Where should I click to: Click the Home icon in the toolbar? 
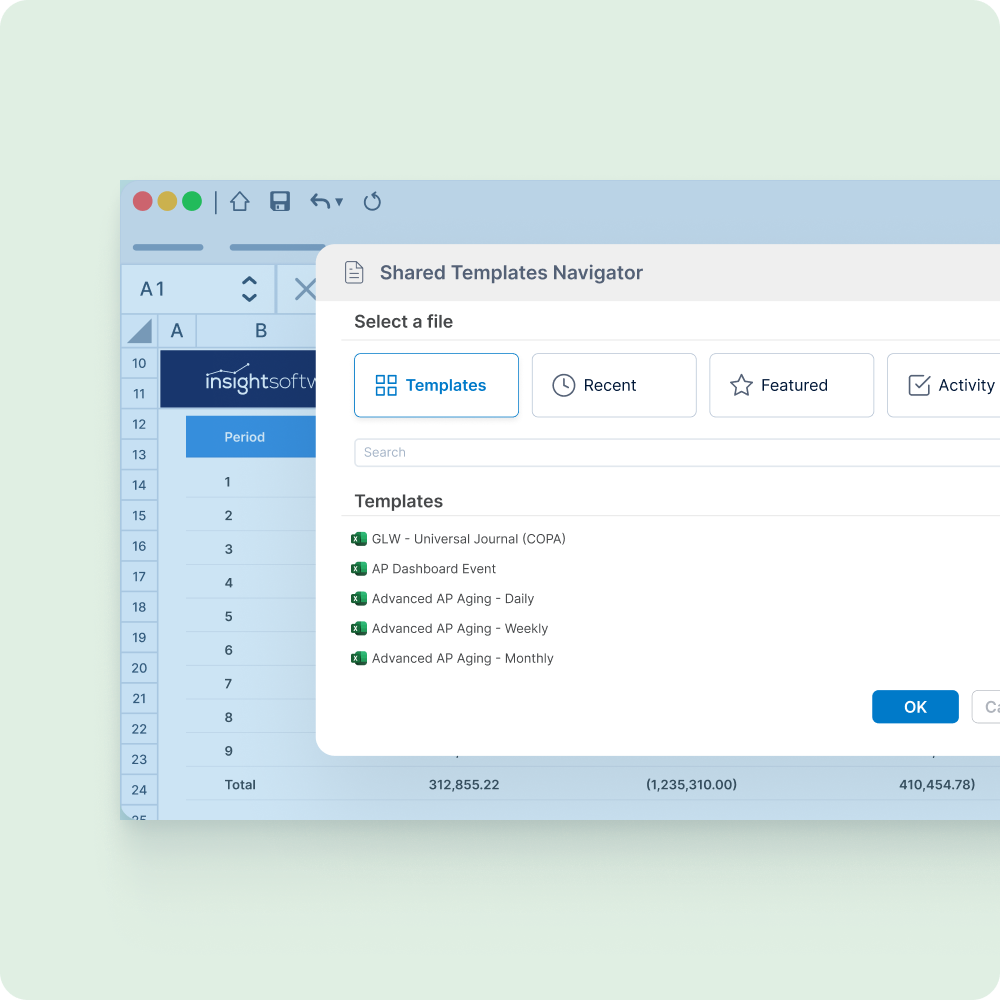tap(240, 201)
